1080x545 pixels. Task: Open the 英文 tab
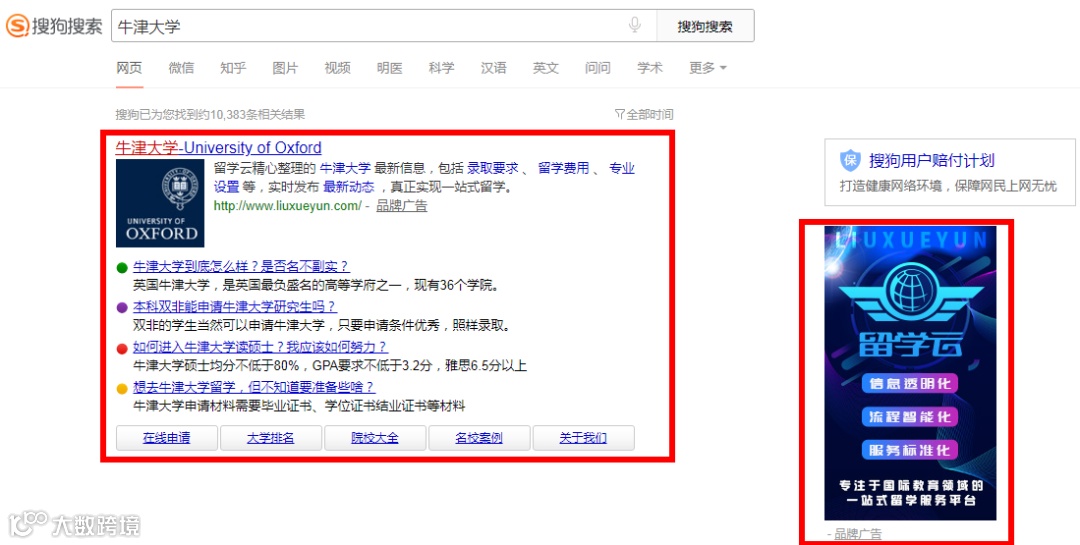tap(546, 68)
